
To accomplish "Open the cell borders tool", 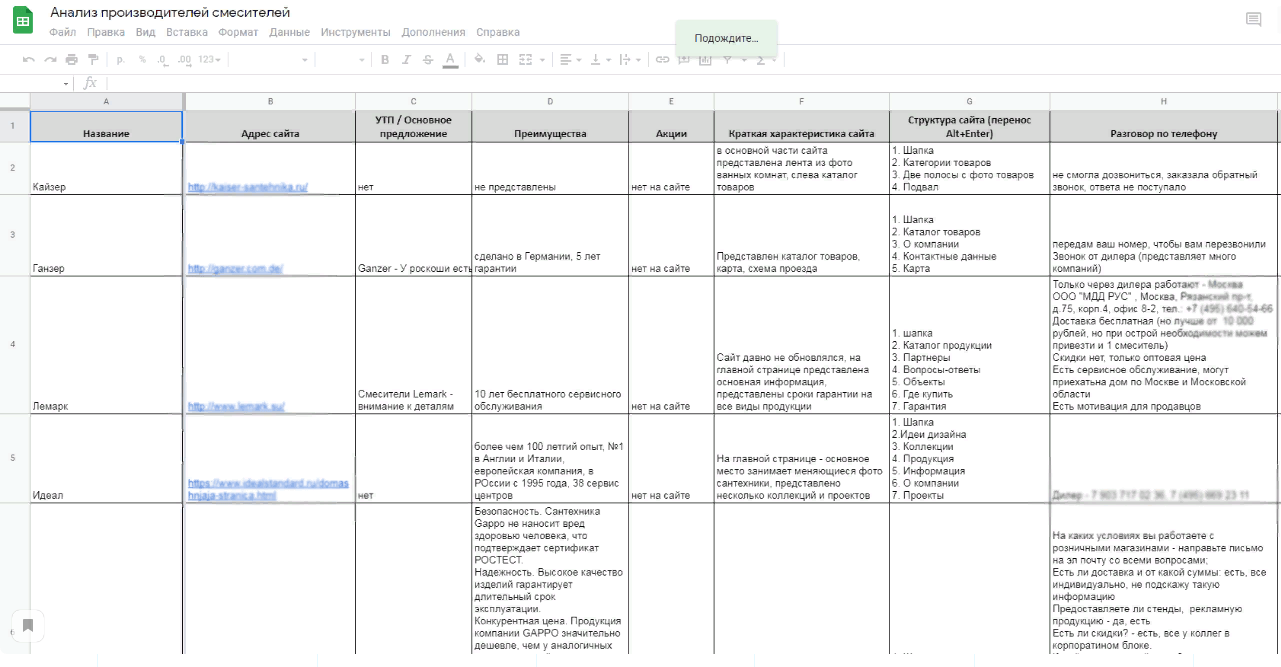I will (502, 60).
